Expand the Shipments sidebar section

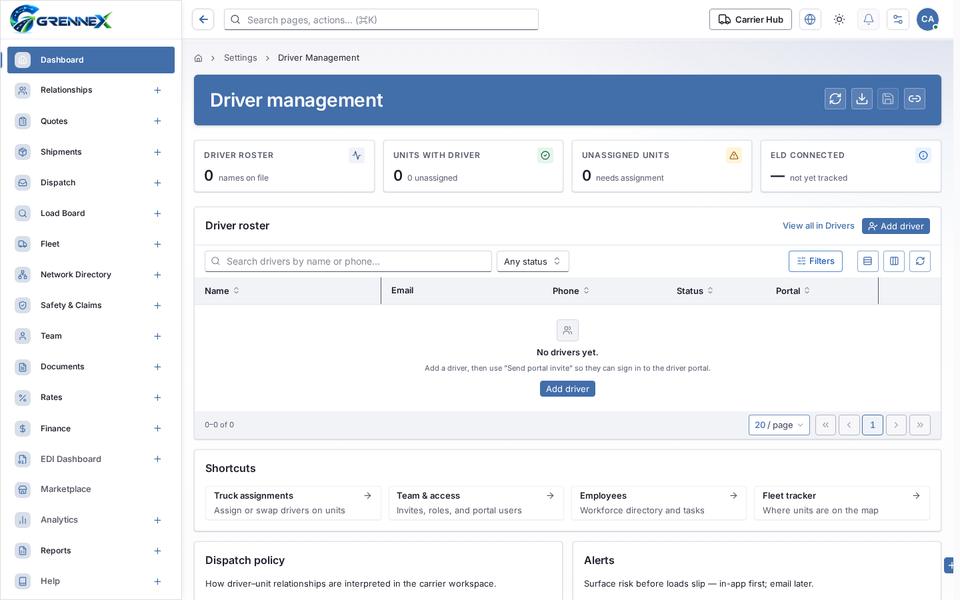(157, 152)
